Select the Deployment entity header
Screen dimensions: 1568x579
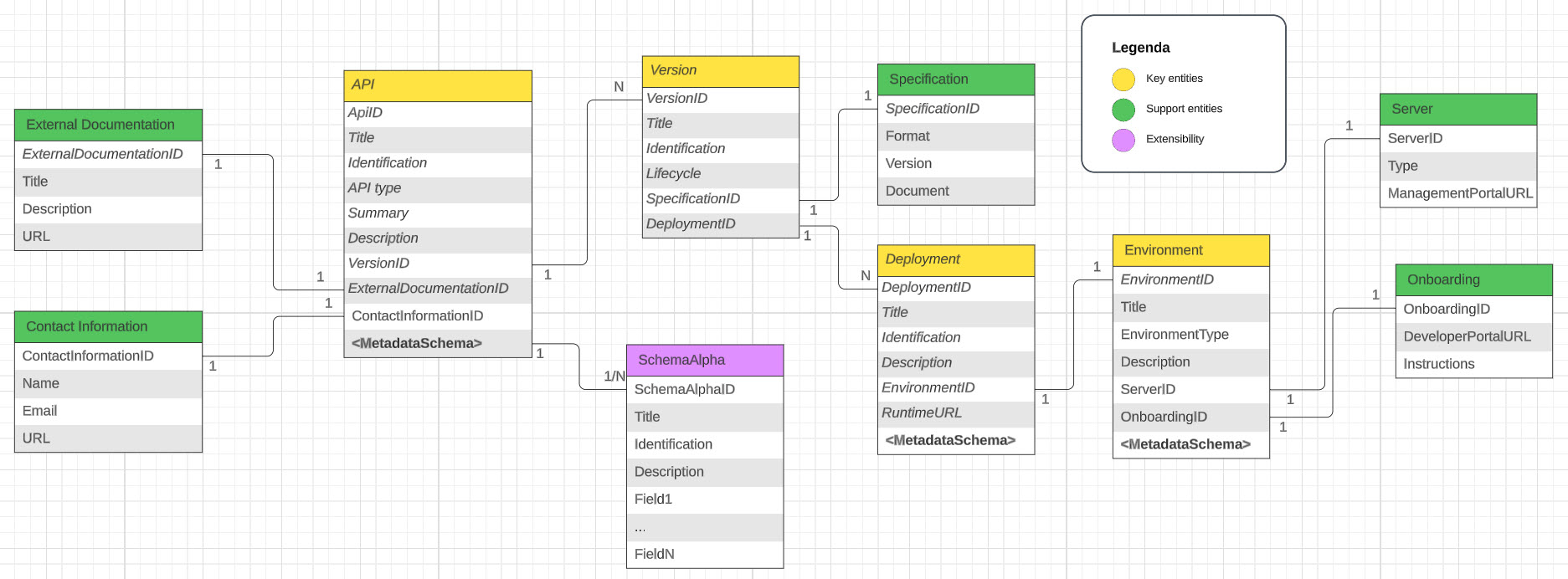[955, 259]
